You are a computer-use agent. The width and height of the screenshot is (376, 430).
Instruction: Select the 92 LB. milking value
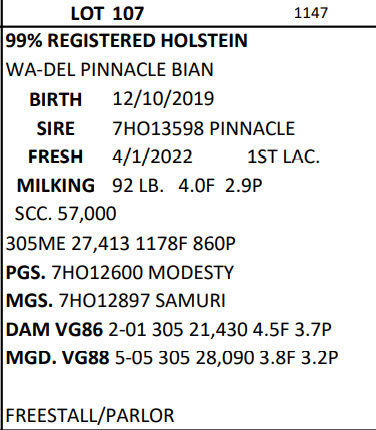click(138, 185)
